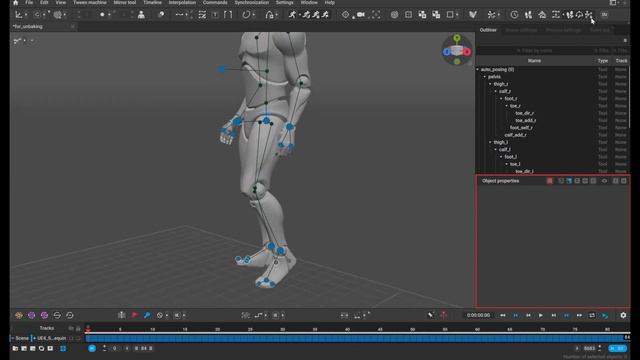This screenshot has height=360, width=640.
Task: Click red color swatch in Object properties
Action: pyautogui.click(x=550, y=181)
